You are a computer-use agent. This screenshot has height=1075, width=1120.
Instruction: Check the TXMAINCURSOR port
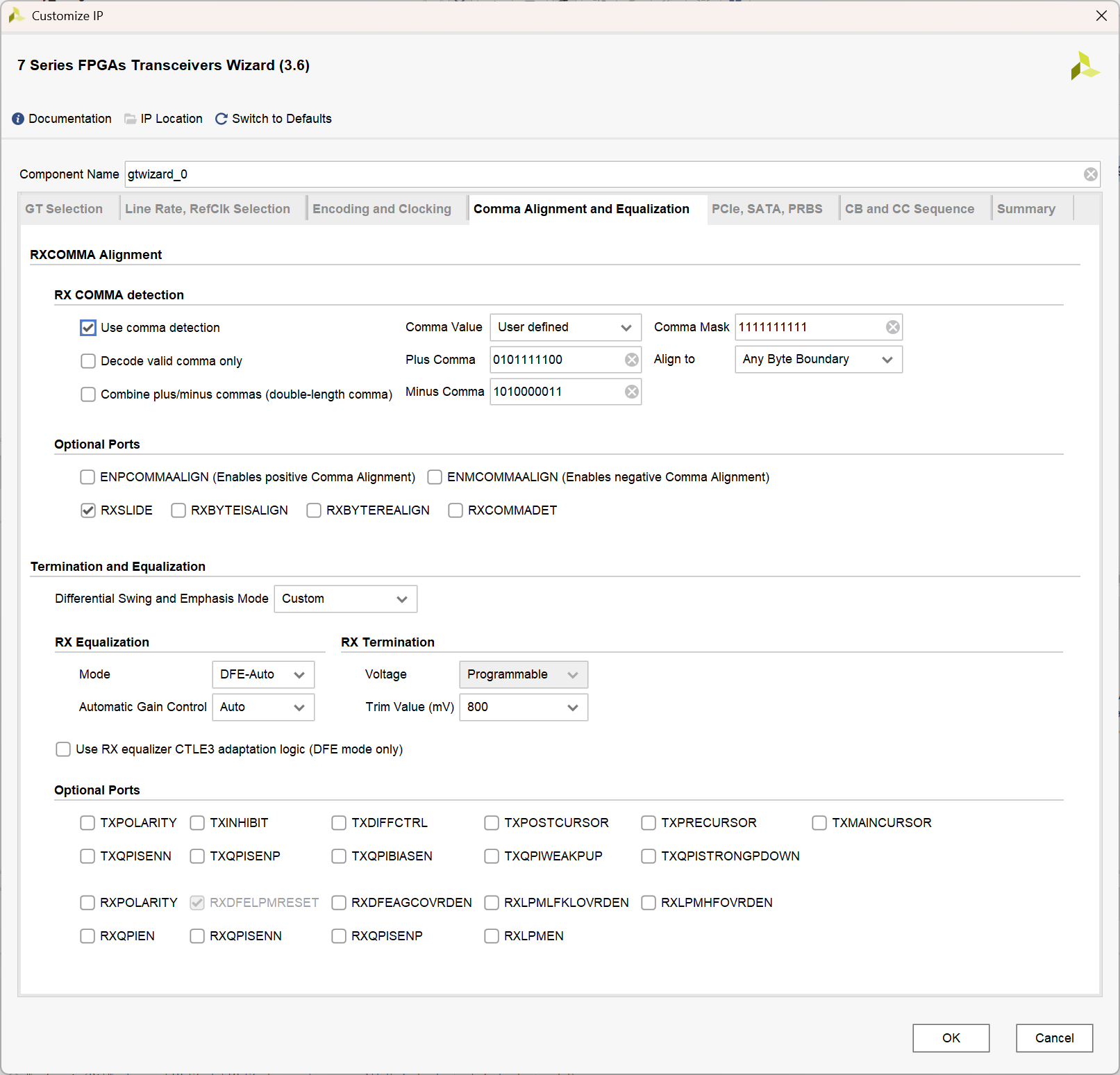pos(819,823)
